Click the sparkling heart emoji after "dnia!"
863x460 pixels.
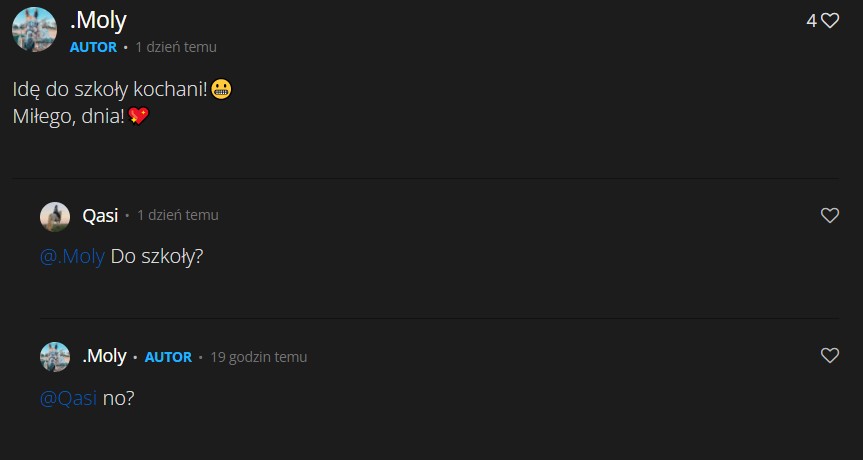pos(139,117)
